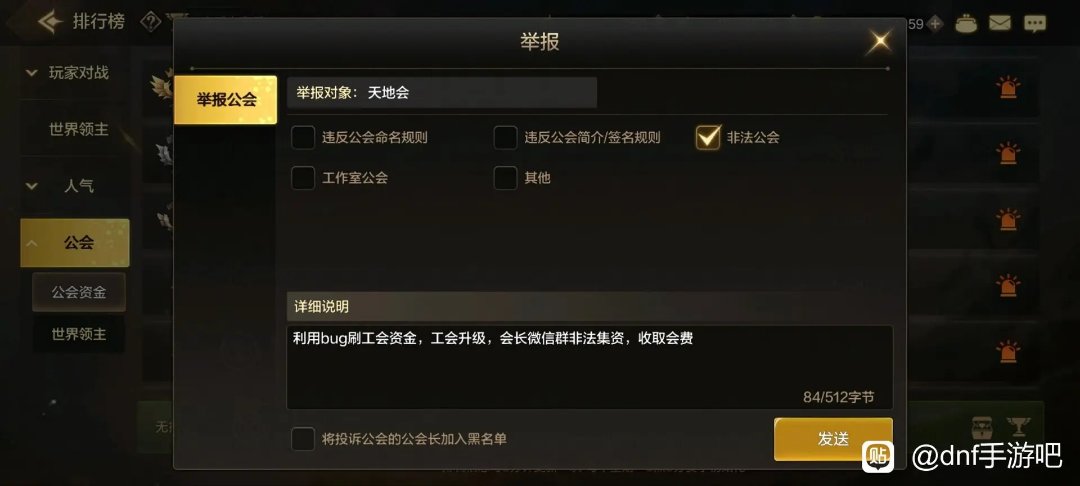
Task: Open the help question mark icon
Action: 150,22
